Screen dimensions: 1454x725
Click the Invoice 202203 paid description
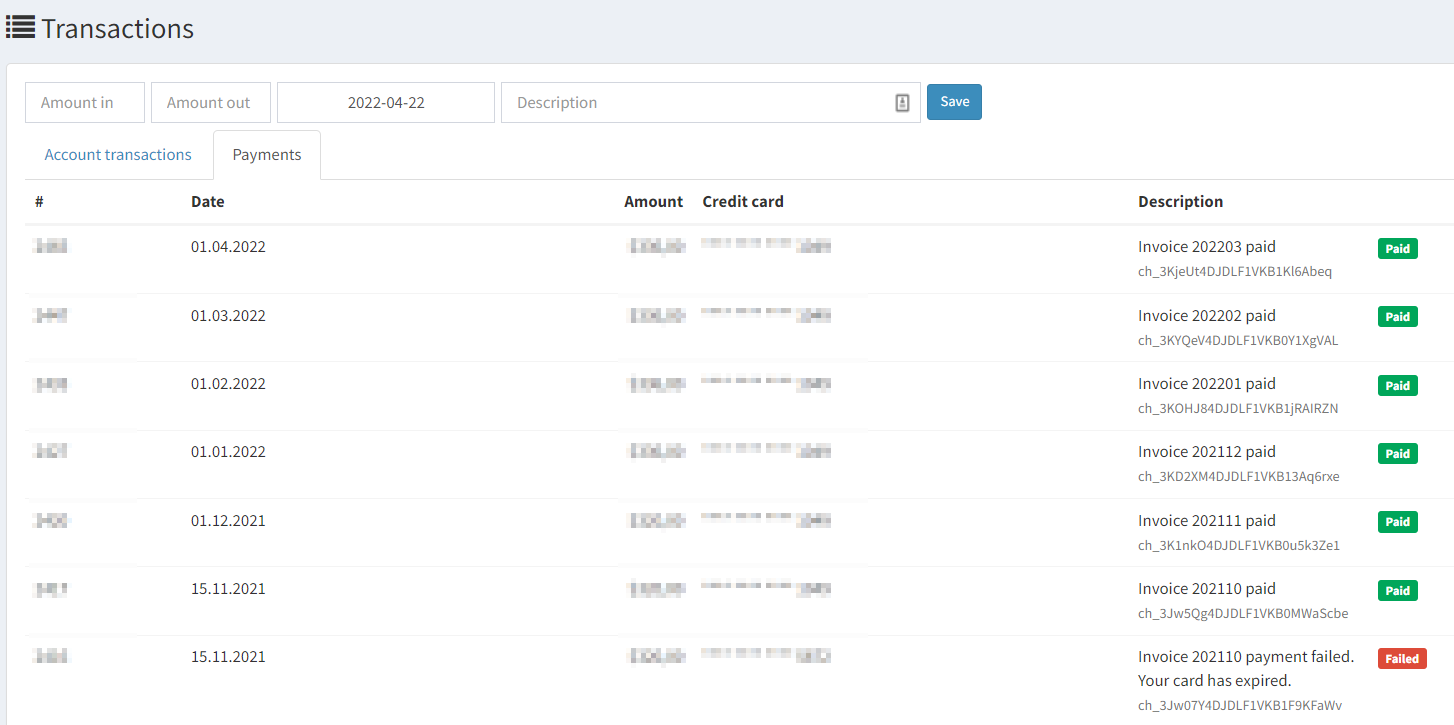pos(1206,247)
